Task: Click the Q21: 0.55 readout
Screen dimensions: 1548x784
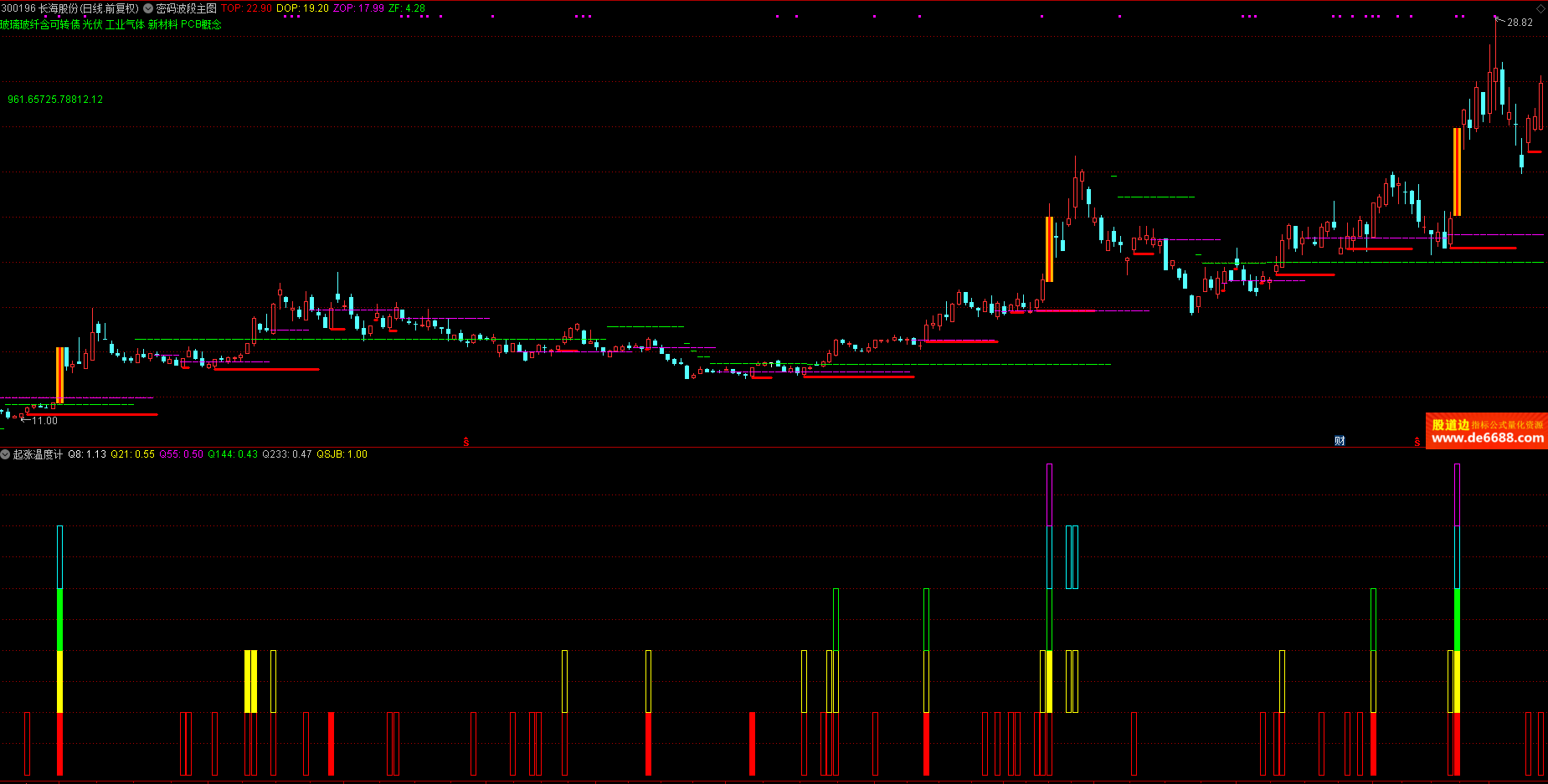Action: point(133,454)
